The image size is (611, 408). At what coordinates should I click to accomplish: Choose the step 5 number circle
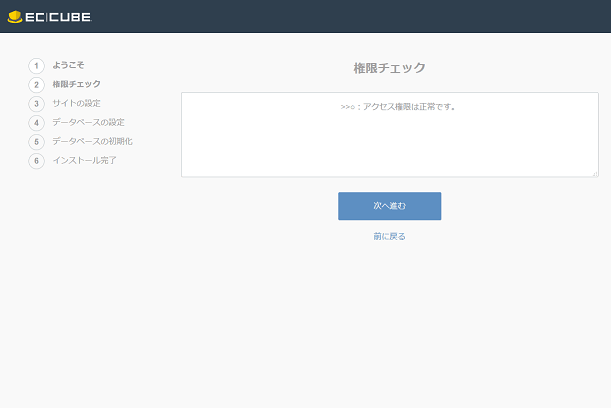pos(37,141)
